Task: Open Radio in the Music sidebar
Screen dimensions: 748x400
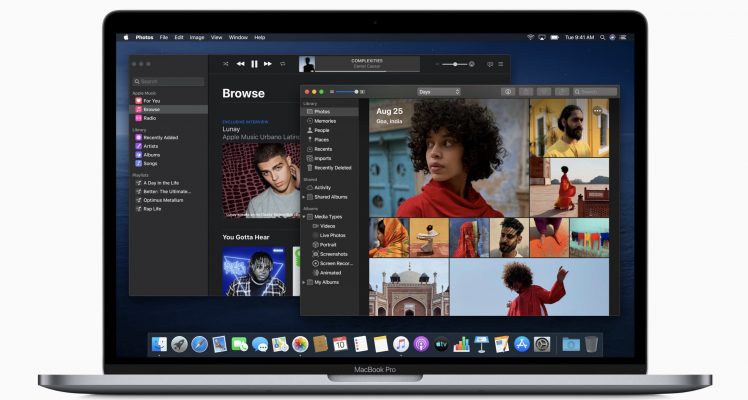Action: 151,117
